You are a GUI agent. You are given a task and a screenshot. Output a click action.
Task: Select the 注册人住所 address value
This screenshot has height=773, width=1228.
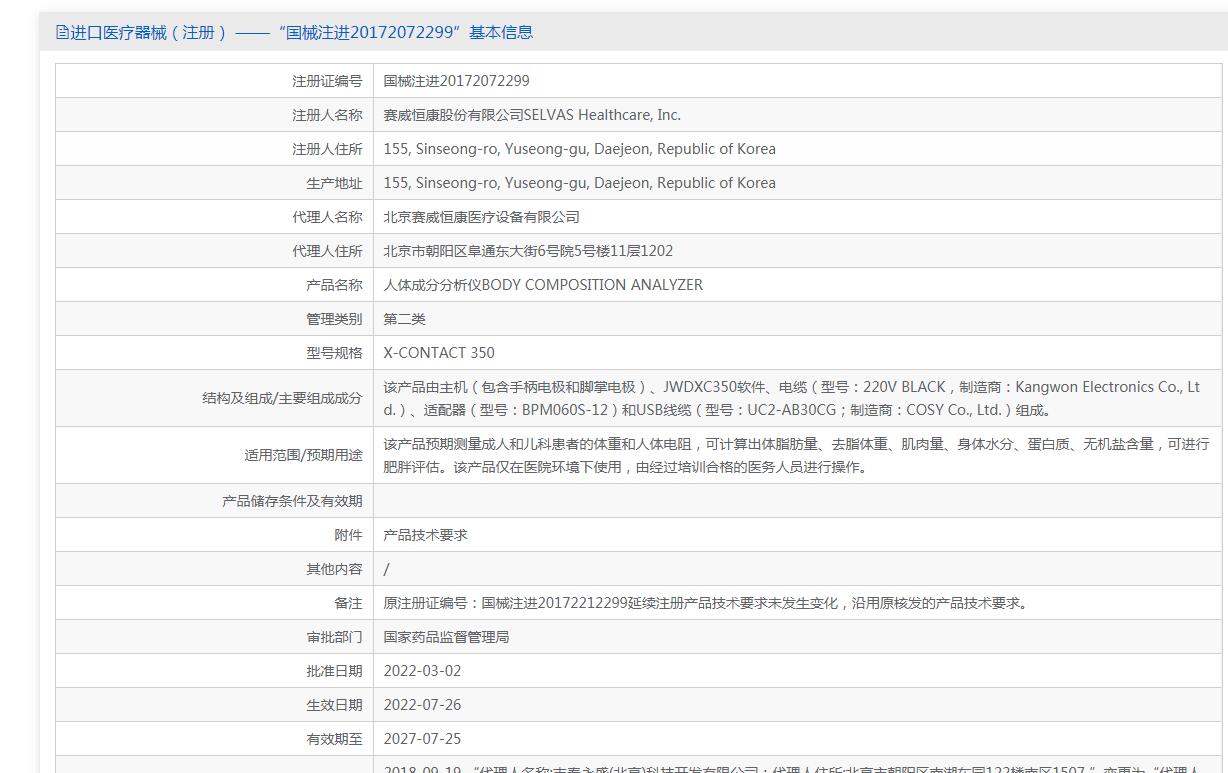580,149
